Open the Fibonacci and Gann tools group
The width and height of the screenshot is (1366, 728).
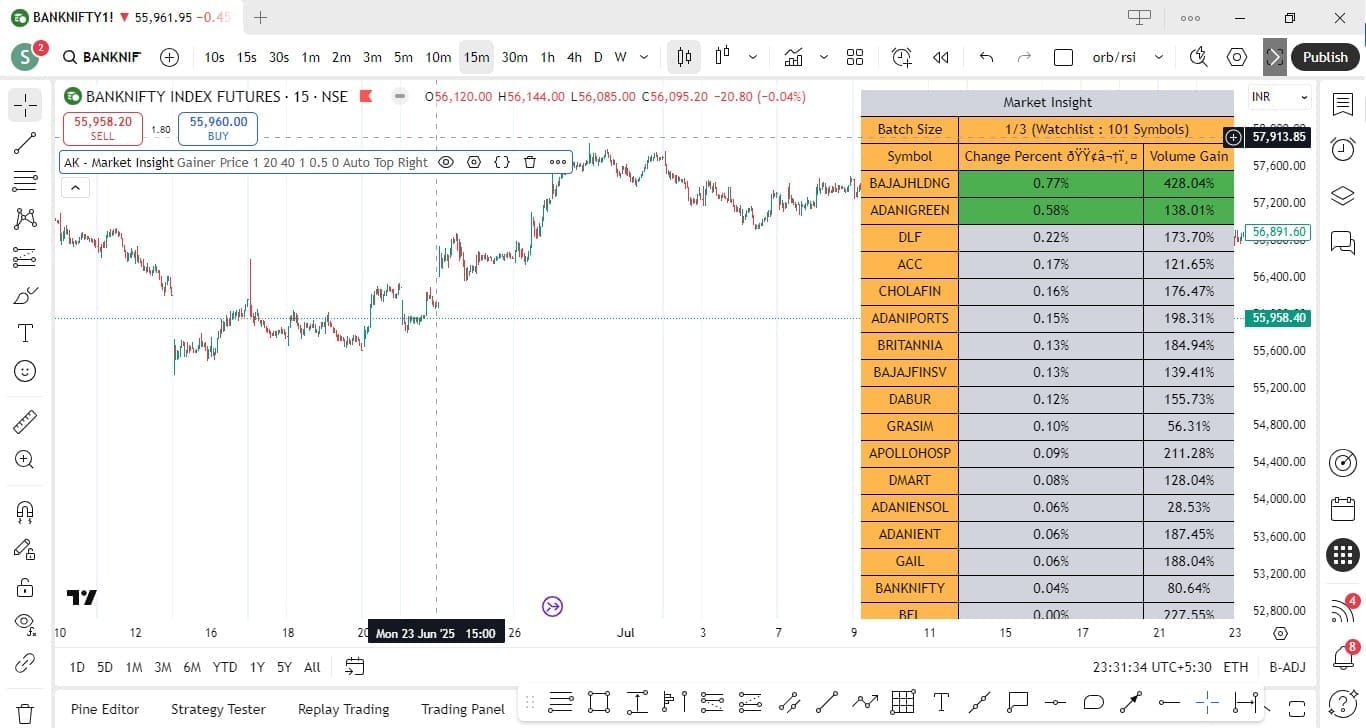pyautogui.click(x=25, y=181)
